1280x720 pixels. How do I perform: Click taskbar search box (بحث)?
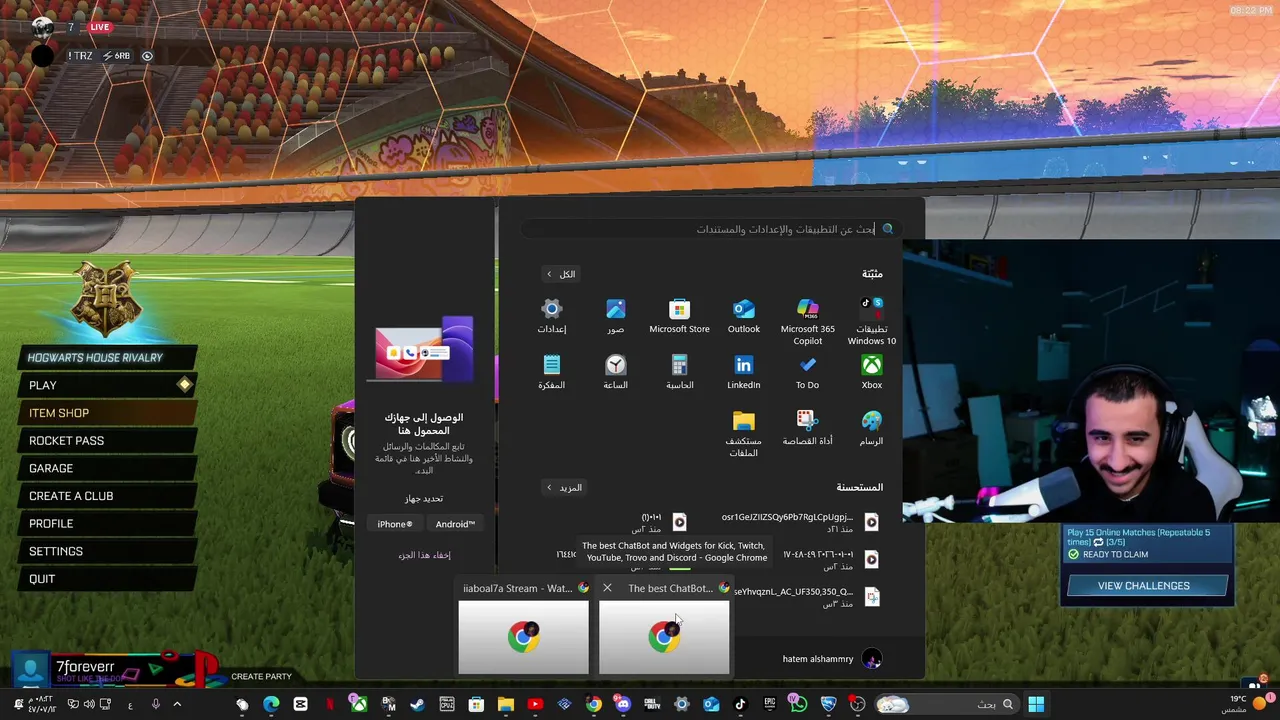point(946,705)
